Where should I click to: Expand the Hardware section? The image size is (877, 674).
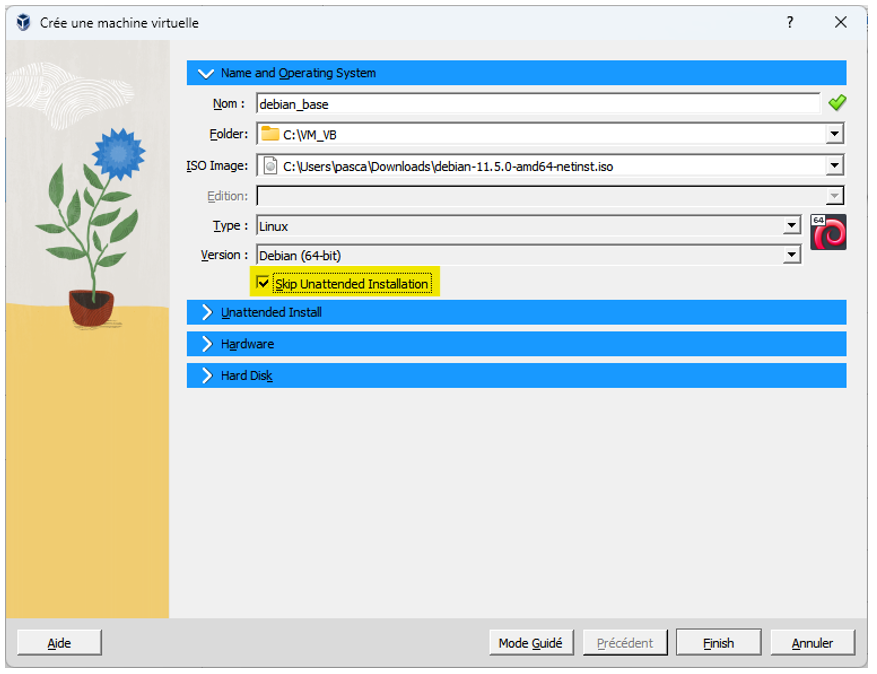click(x=516, y=343)
